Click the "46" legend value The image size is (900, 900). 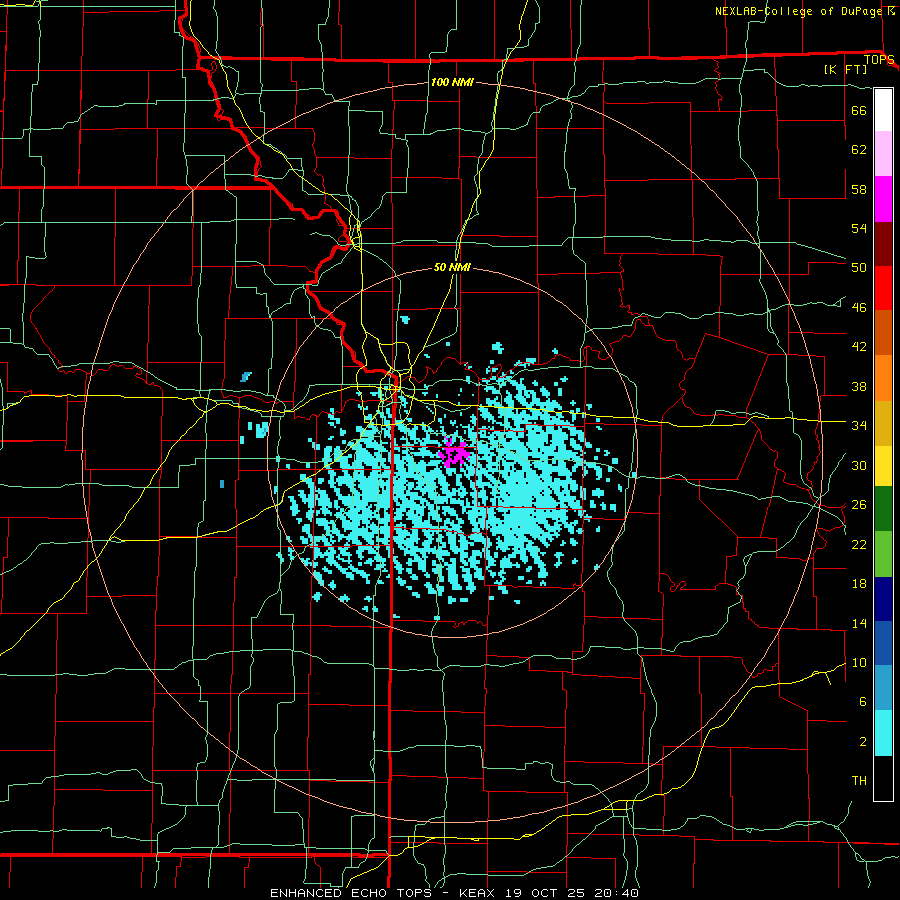859,308
